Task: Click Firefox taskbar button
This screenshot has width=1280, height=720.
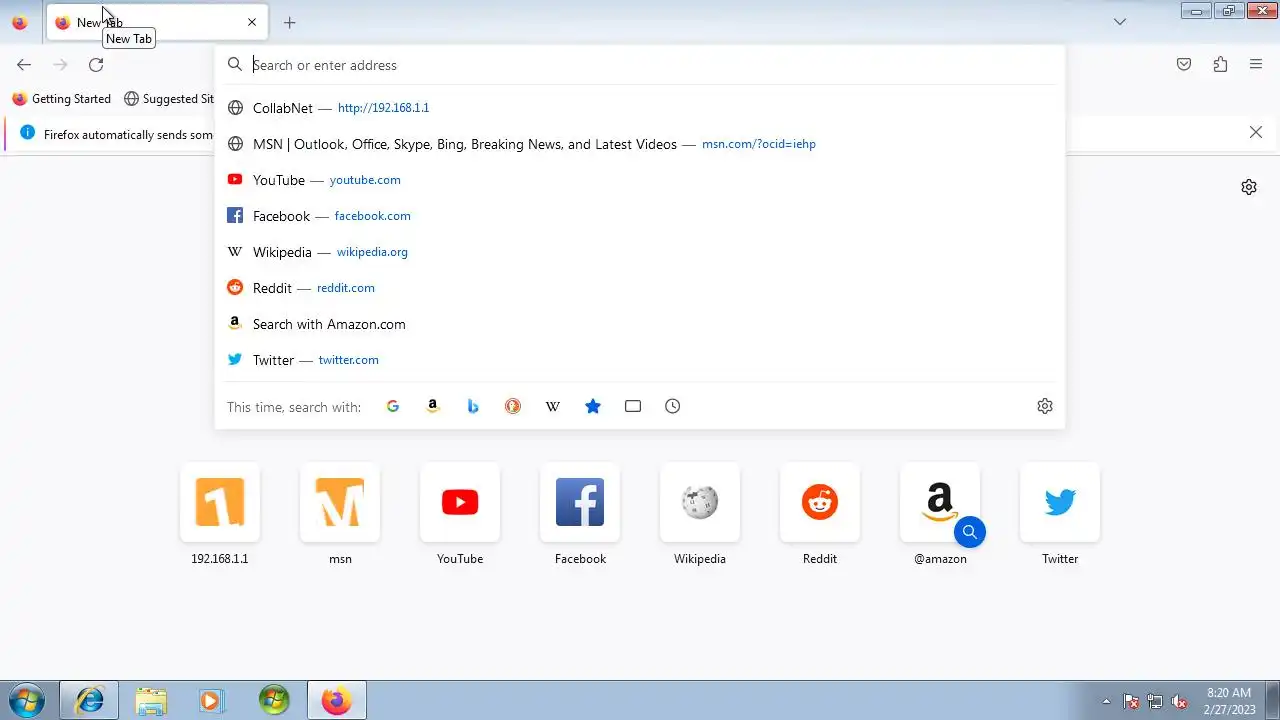Action: [x=336, y=700]
